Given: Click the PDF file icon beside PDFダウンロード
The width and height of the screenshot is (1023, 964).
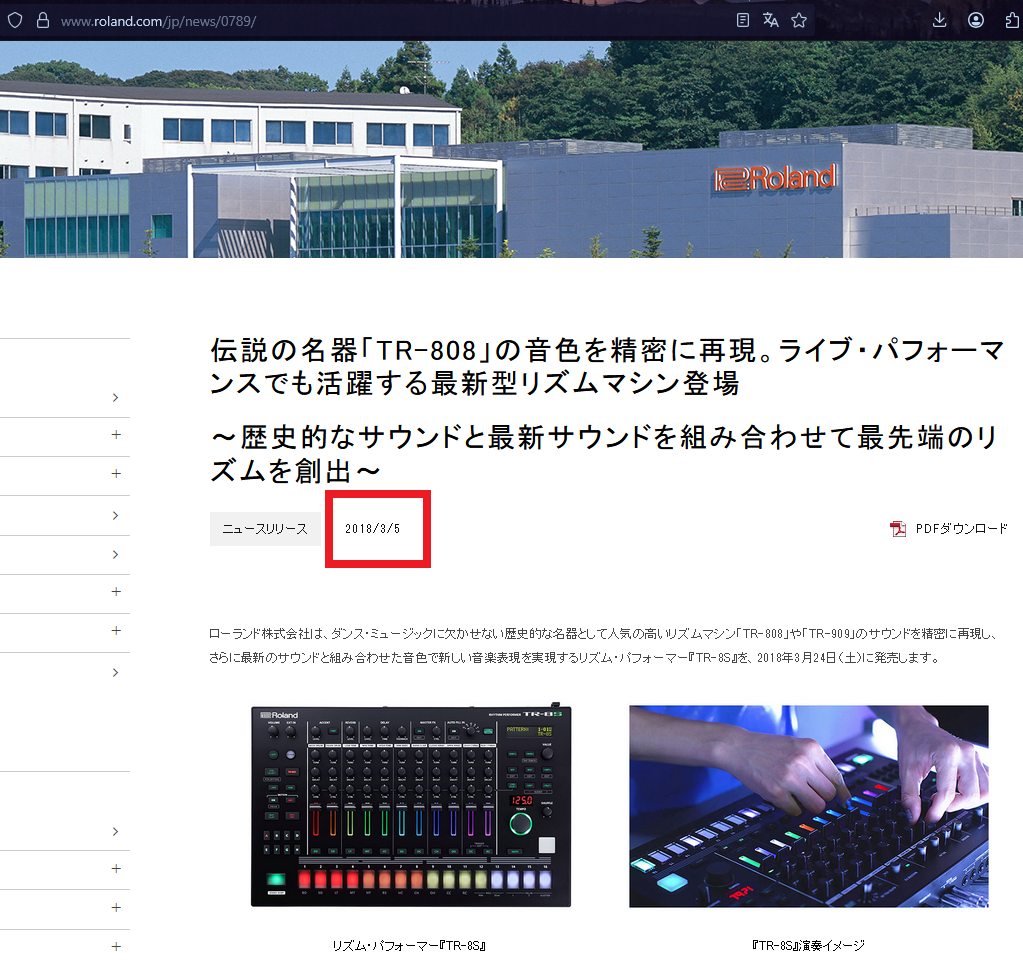Looking at the screenshot, I should point(898,528).
